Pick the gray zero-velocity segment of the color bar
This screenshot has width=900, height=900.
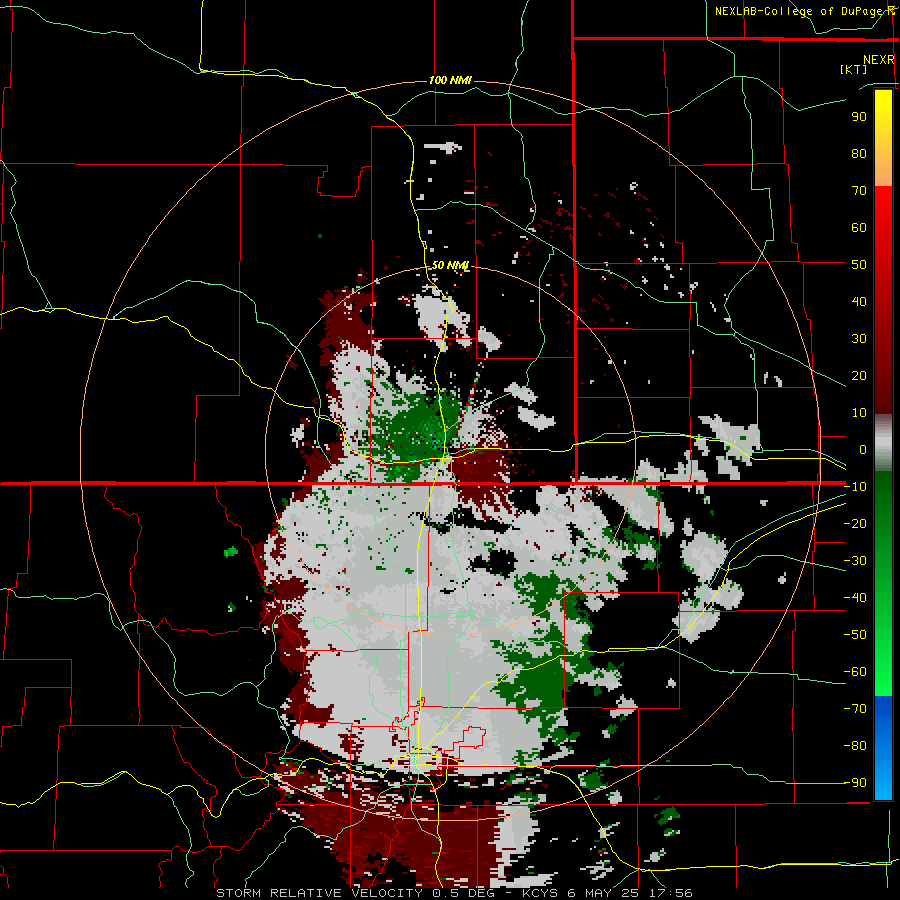[883, 443]
